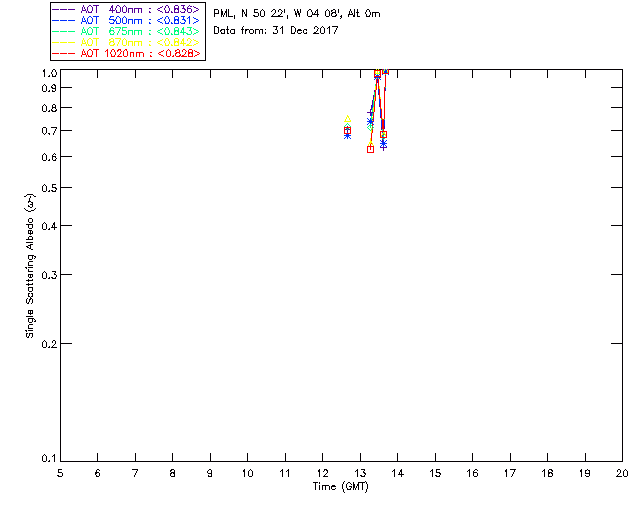Click the 0.8 y-axis tick label
The height and width of the screenshot is (512, 640).
[x=49, y=108]
